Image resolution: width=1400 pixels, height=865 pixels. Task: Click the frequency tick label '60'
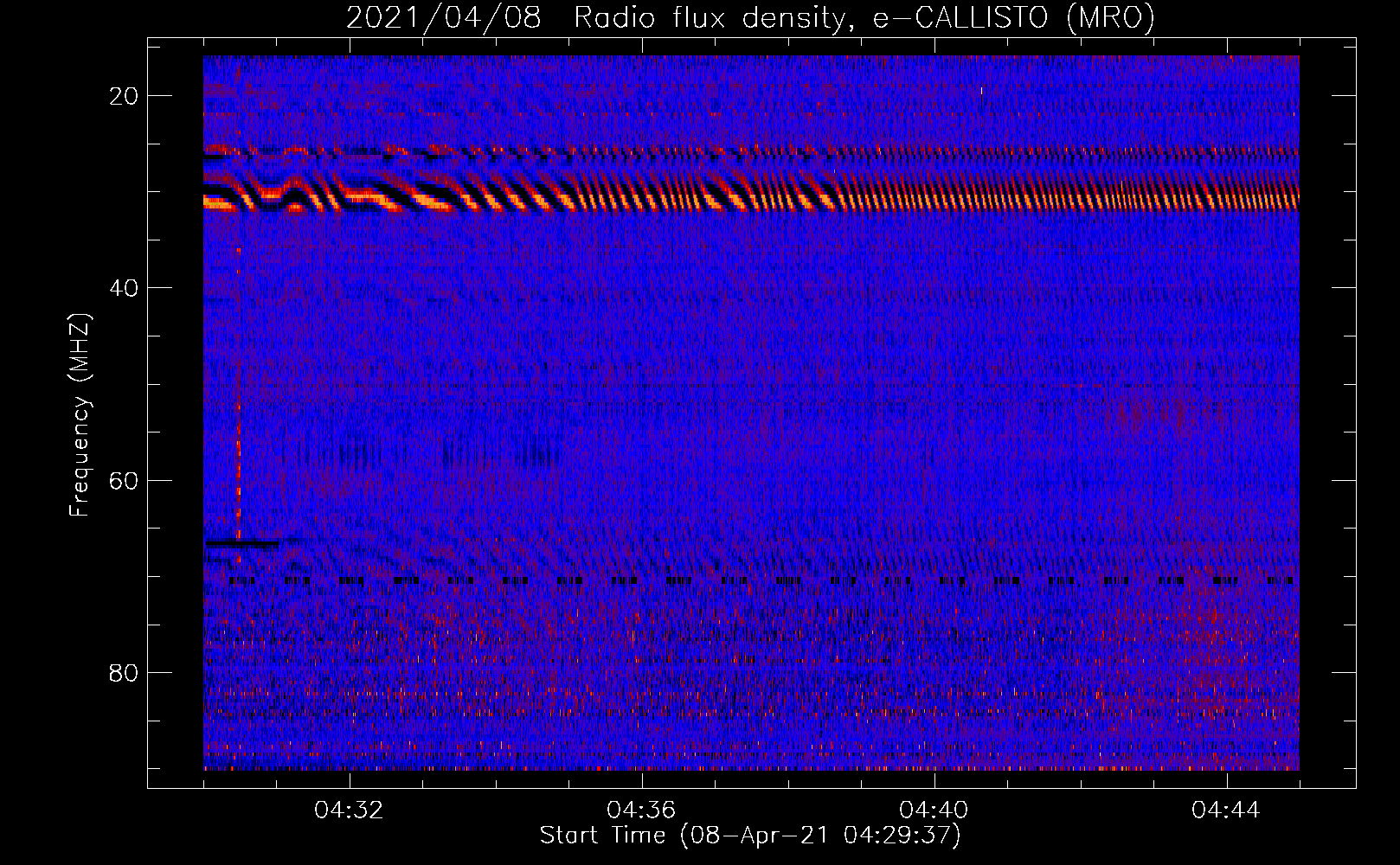click(124, 480)
